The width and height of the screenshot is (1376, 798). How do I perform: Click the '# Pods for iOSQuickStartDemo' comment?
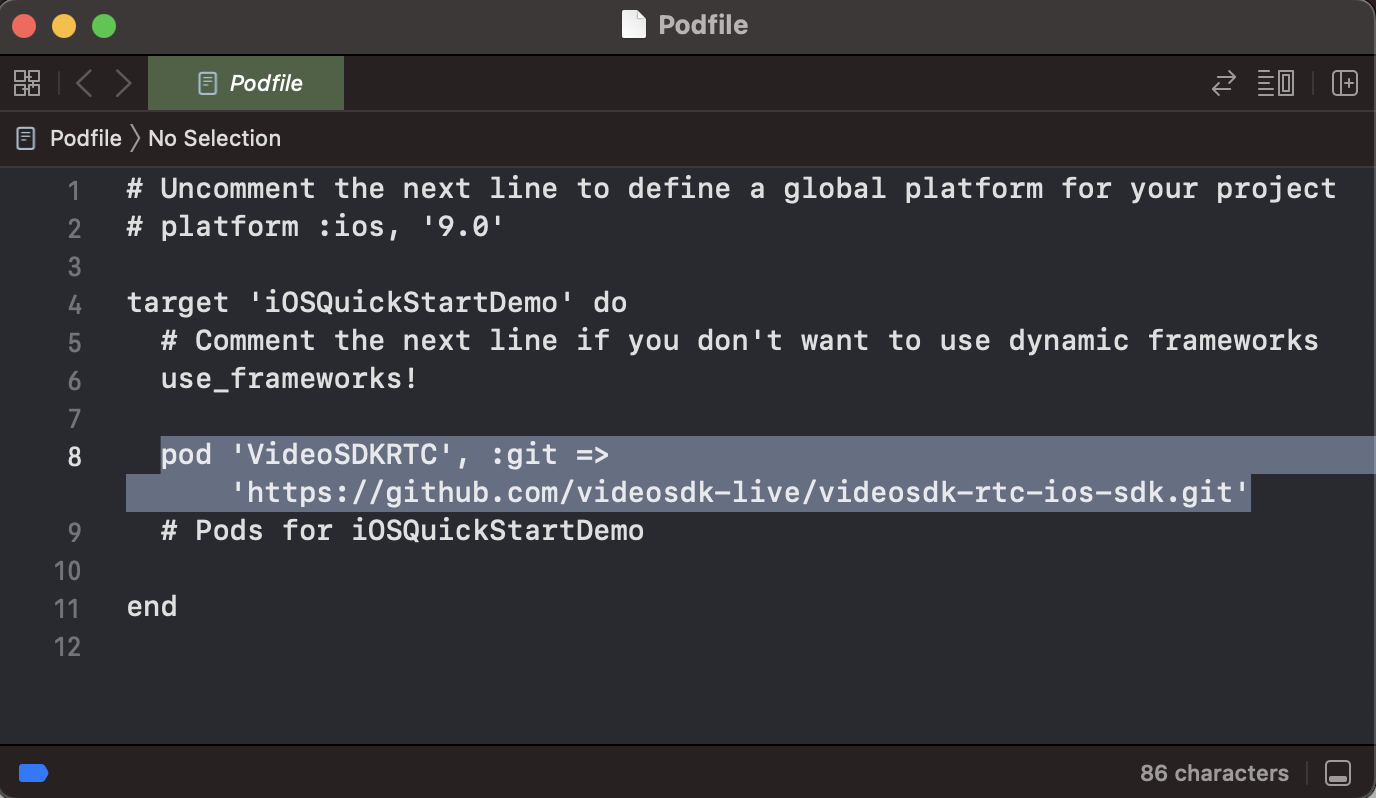coord(402,531)
